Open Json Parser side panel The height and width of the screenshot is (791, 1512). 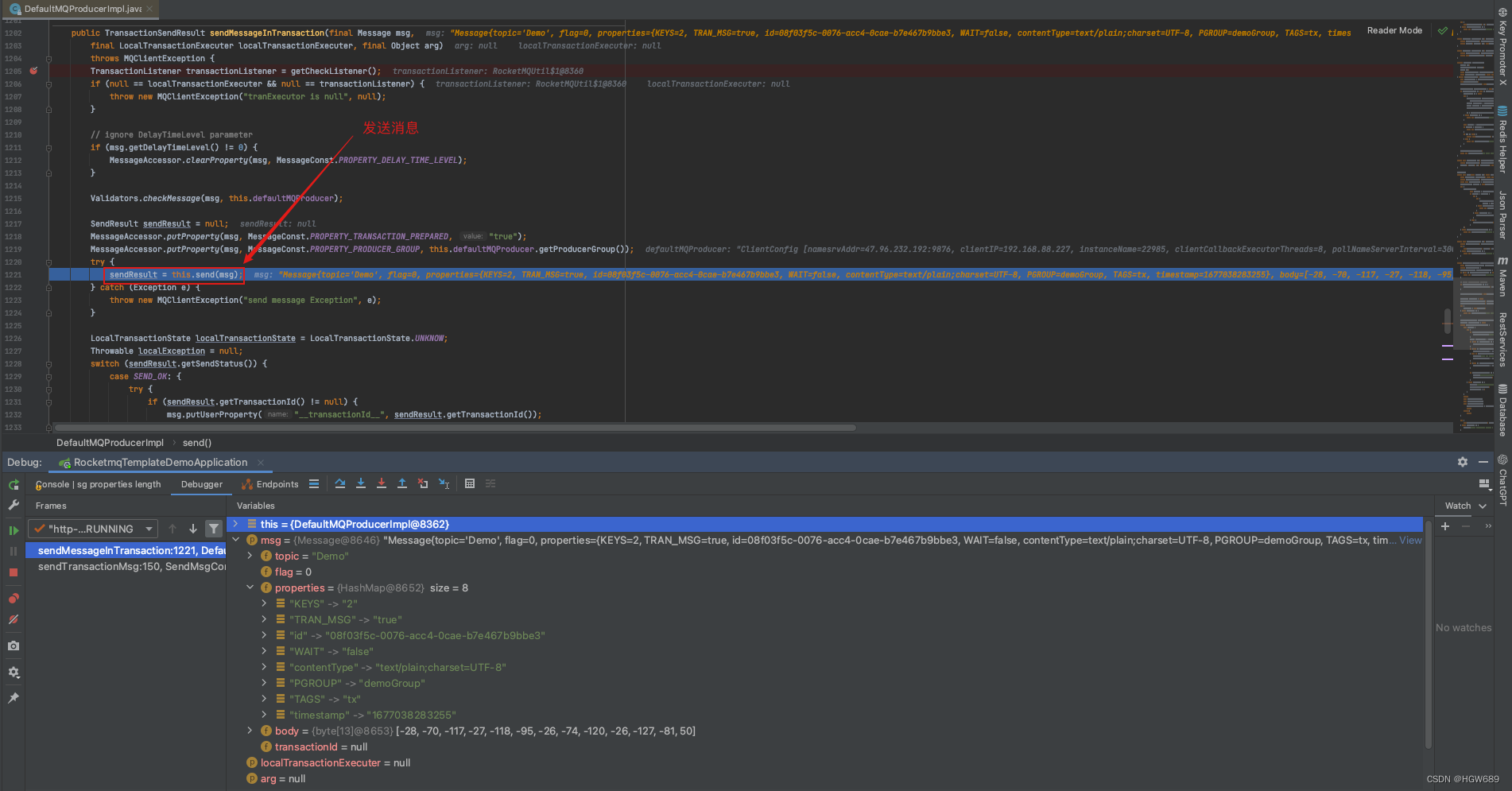[x=1502, y=215]
